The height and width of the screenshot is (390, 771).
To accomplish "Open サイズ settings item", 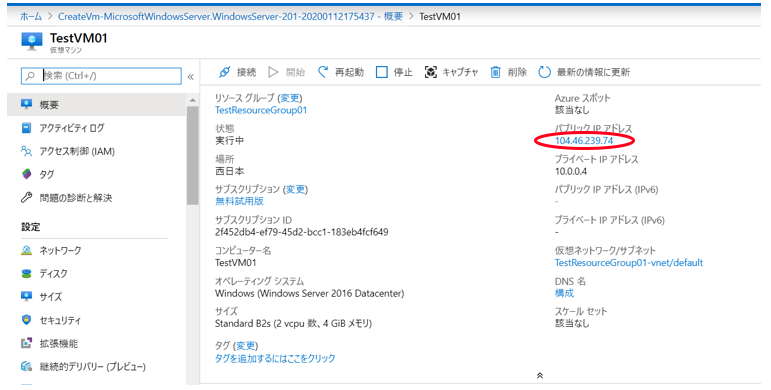I will [x=96, y=297].
